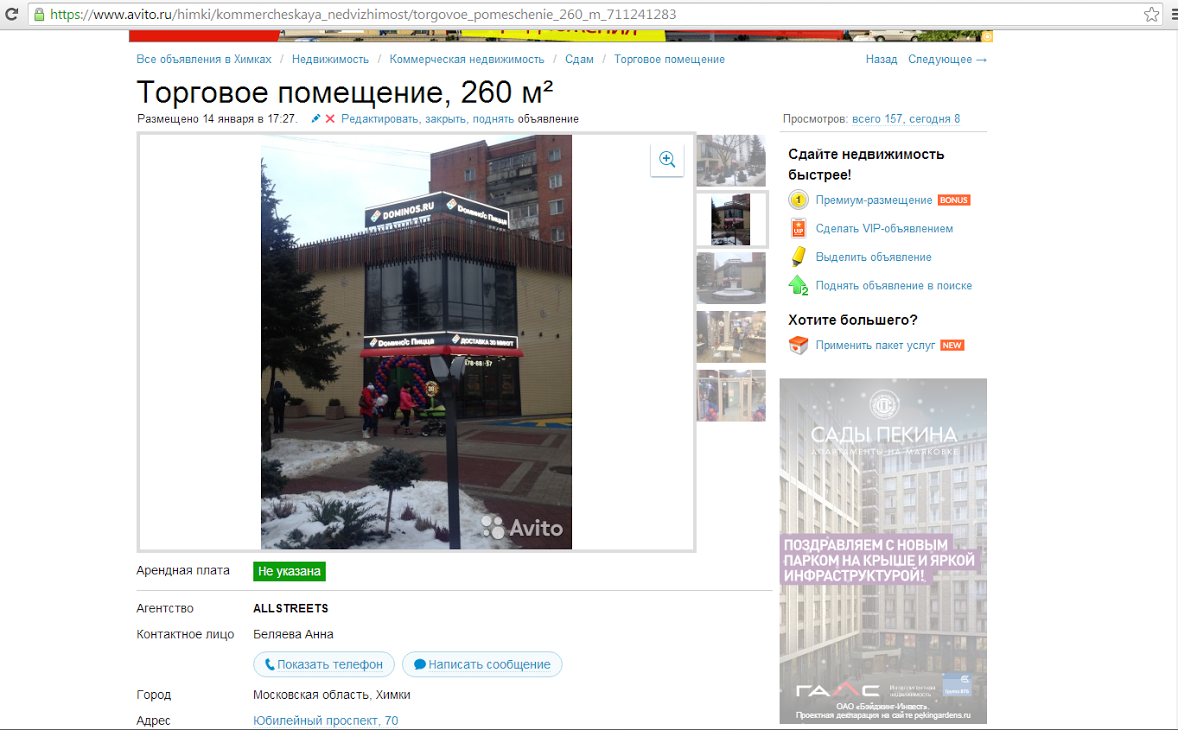The height and width of the screenshot is (730, 1178).
Task: Select fifth thumbnail with glass door
Action: tap(731, 396)
